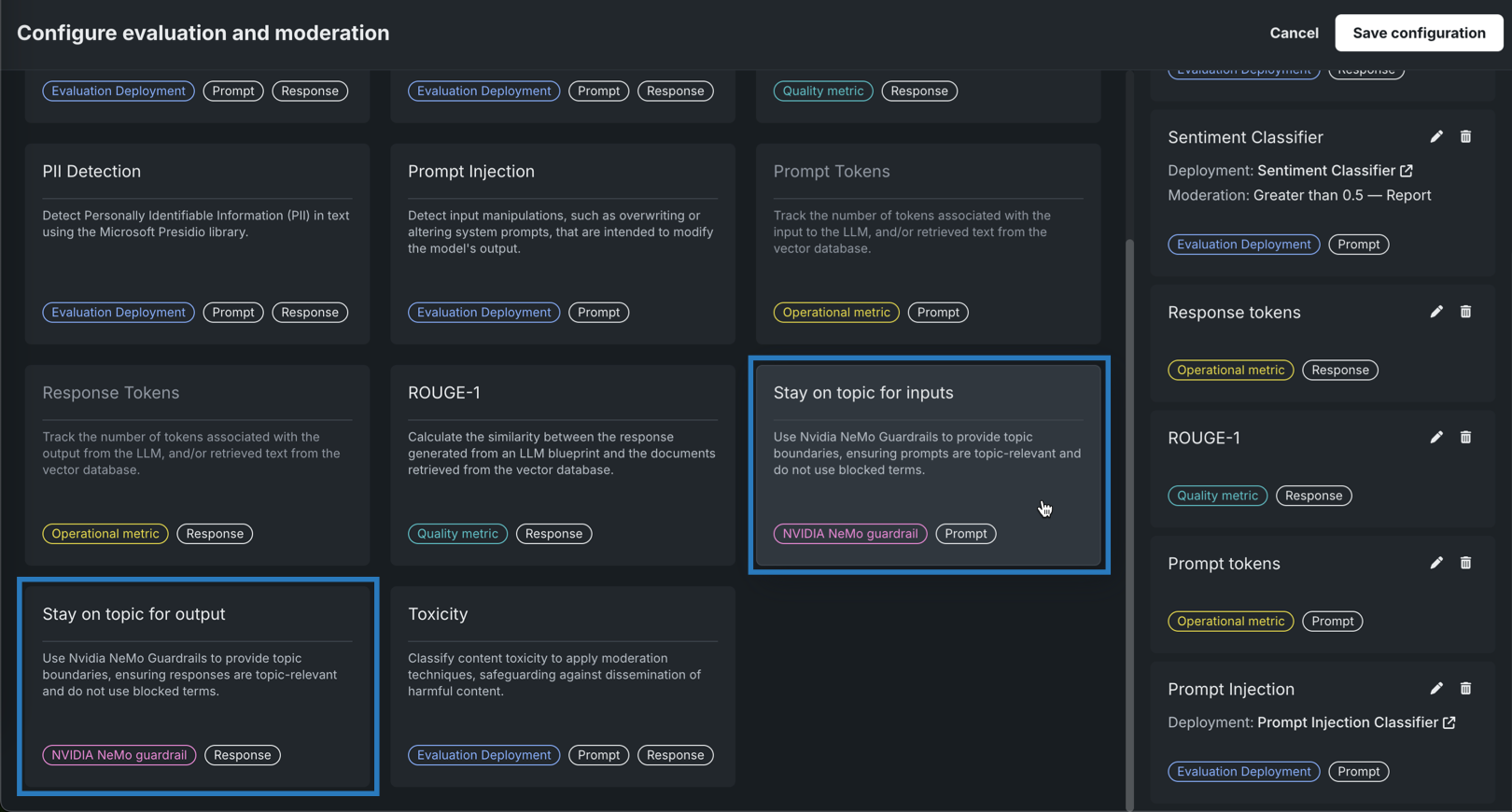
Task: Open Sentiment Classifier deployment external link
Action: pos(1407,171)
